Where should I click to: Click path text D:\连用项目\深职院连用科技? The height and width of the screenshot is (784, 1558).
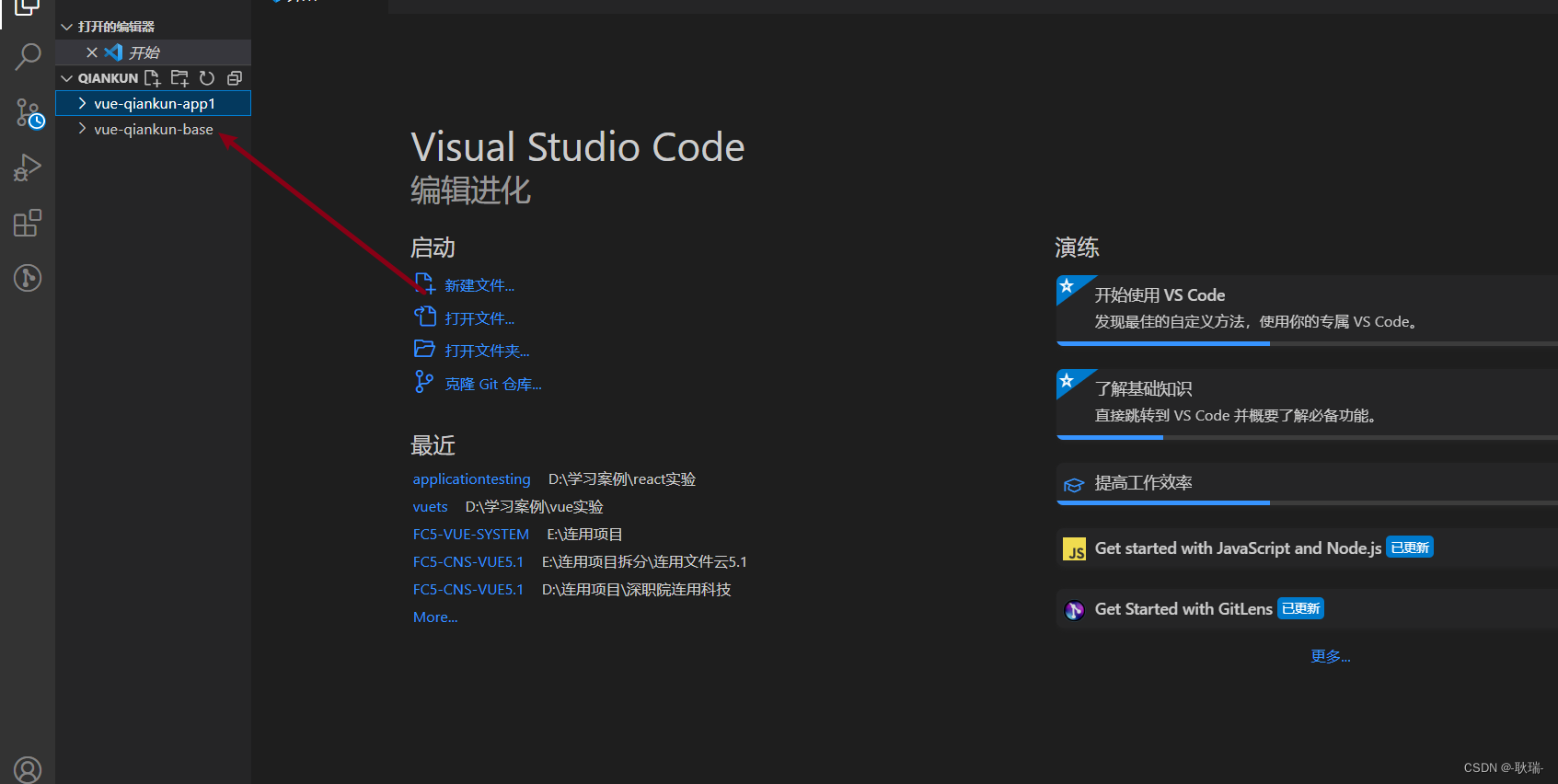(x=636, y=590)
